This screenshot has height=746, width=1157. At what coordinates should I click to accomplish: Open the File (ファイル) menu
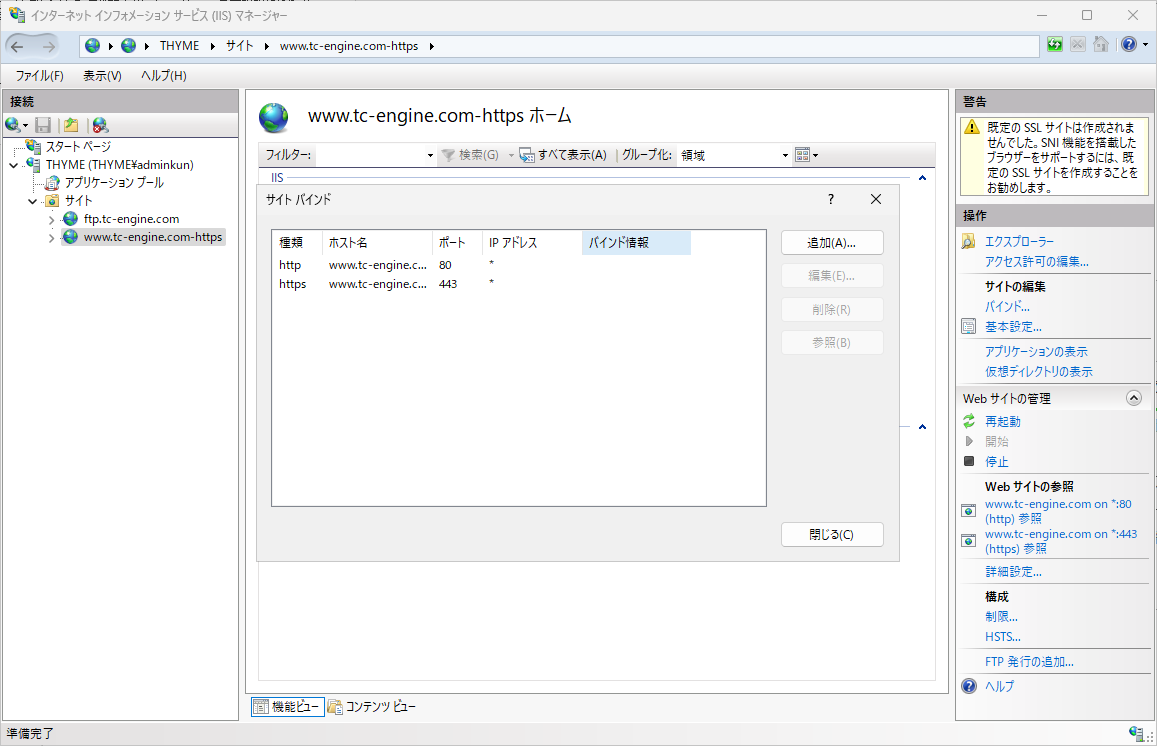[x=39, y=75]
